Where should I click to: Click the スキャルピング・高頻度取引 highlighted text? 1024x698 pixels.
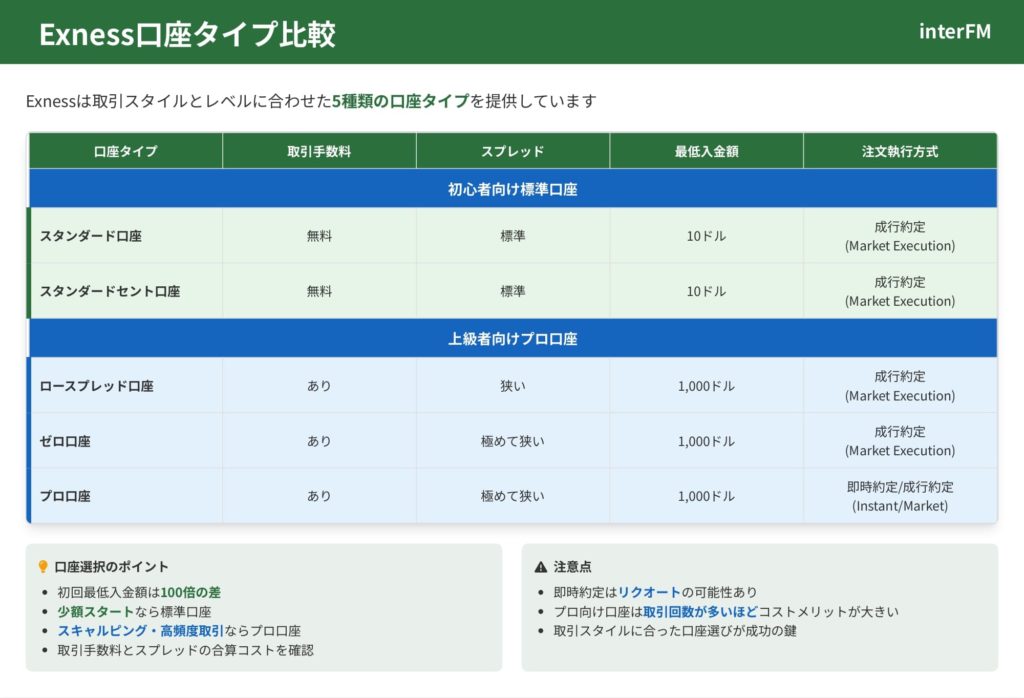pyautogui.click(x=139, y=631)
